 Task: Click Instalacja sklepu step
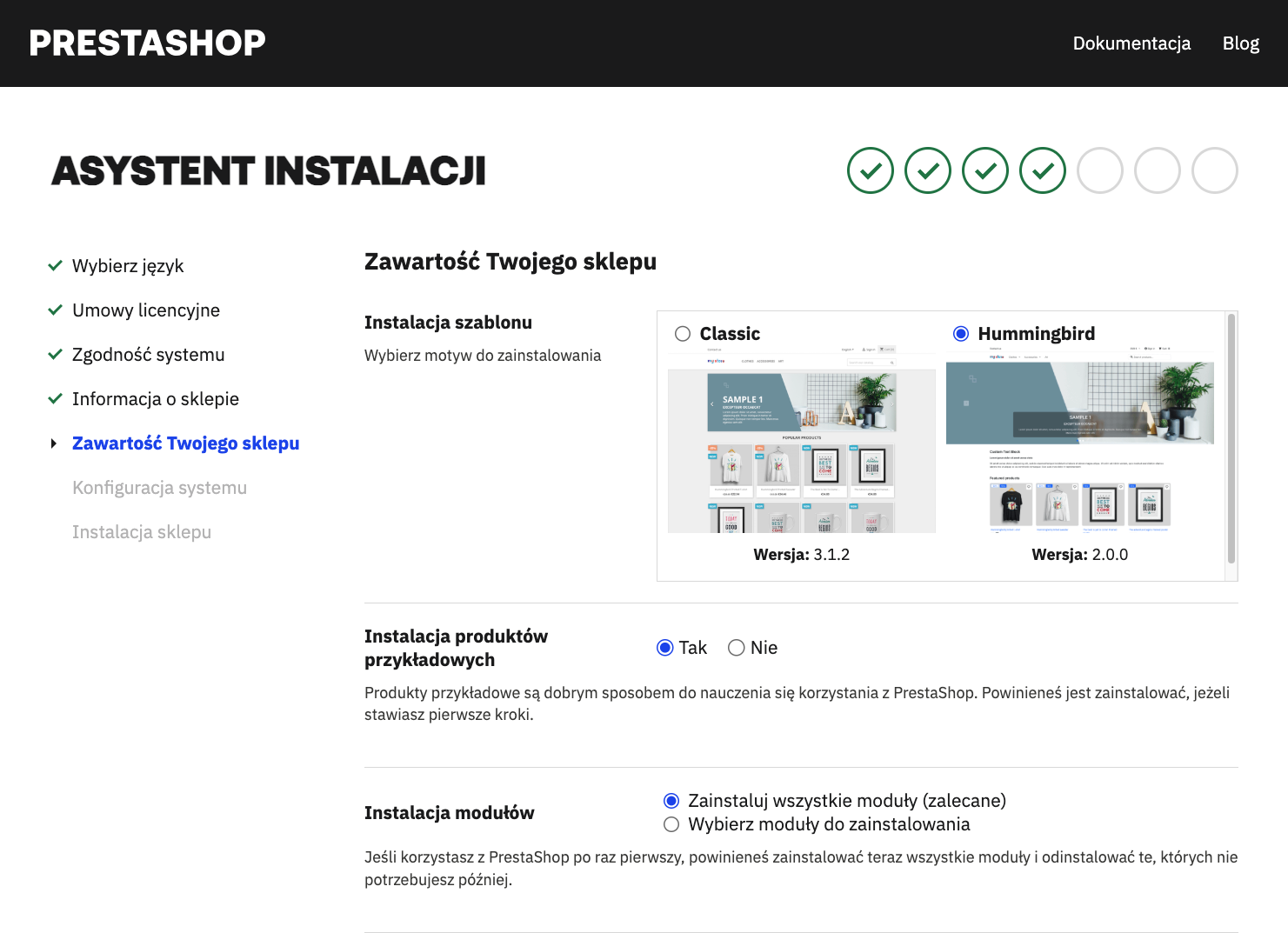click(x=142, y=532)
